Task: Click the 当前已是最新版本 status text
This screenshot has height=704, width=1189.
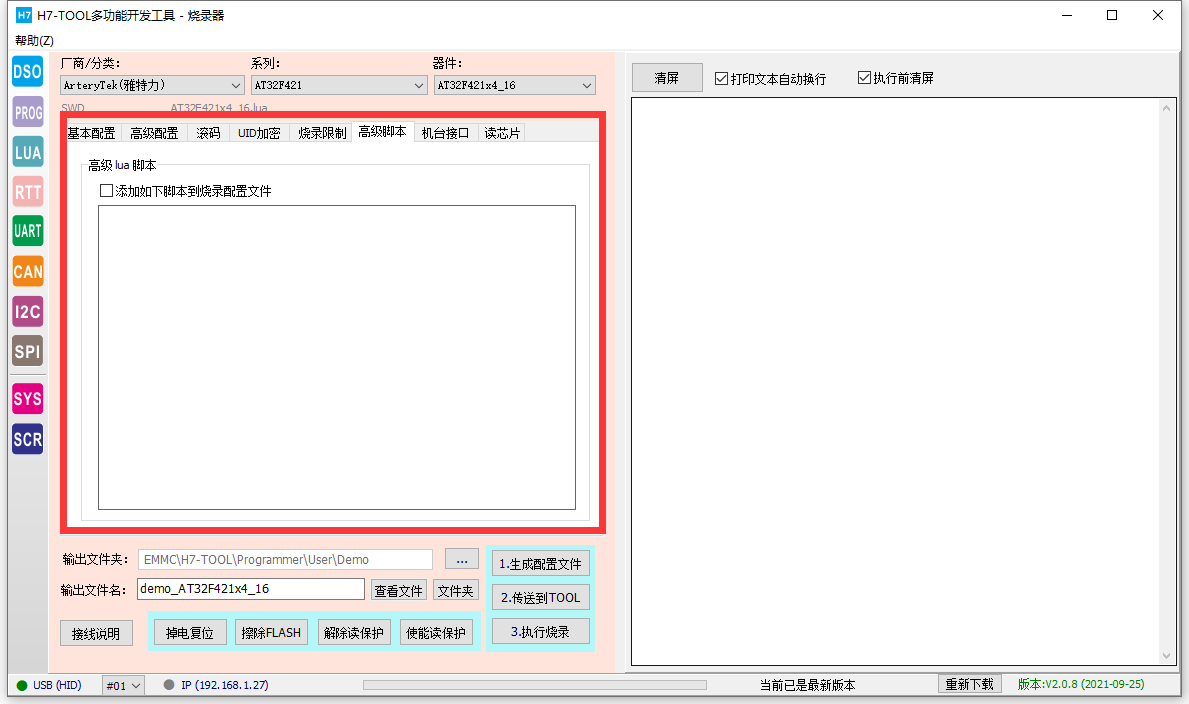Action: point(808,685)
